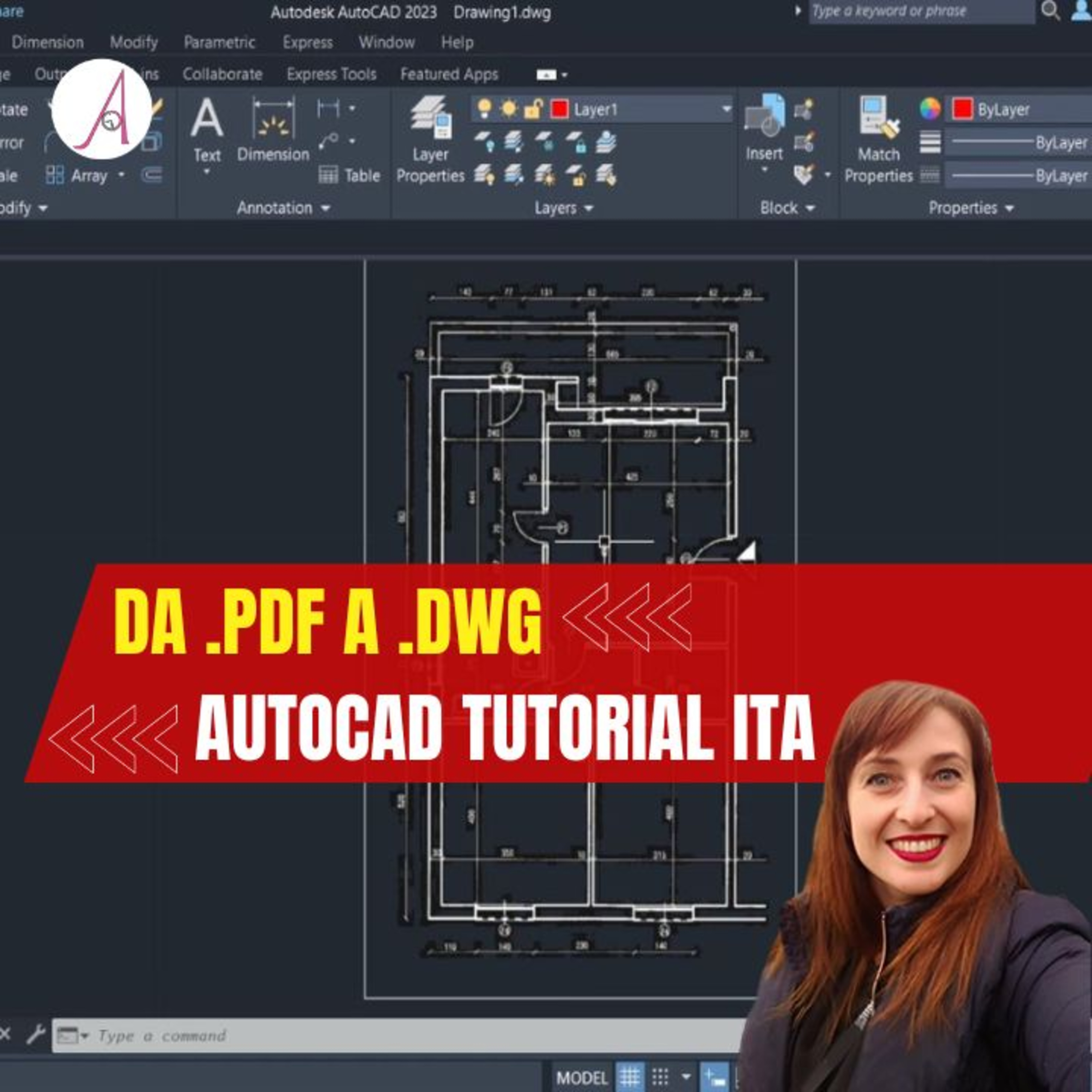Click the Insert block icon

[764, 117]
